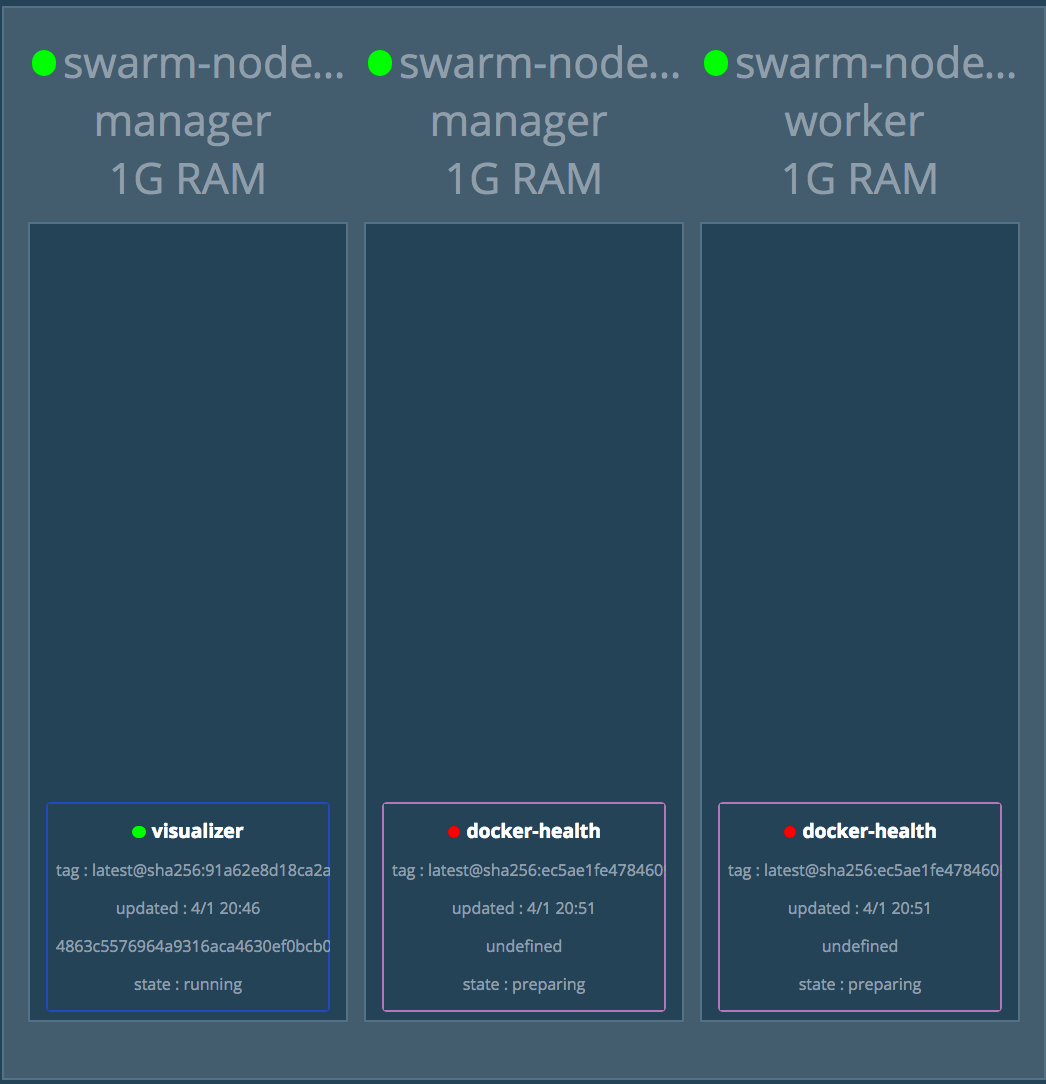Toggle the preparing state on middle docker-health card
This screenshot has width=1046, height=1084.
[523, 984]
